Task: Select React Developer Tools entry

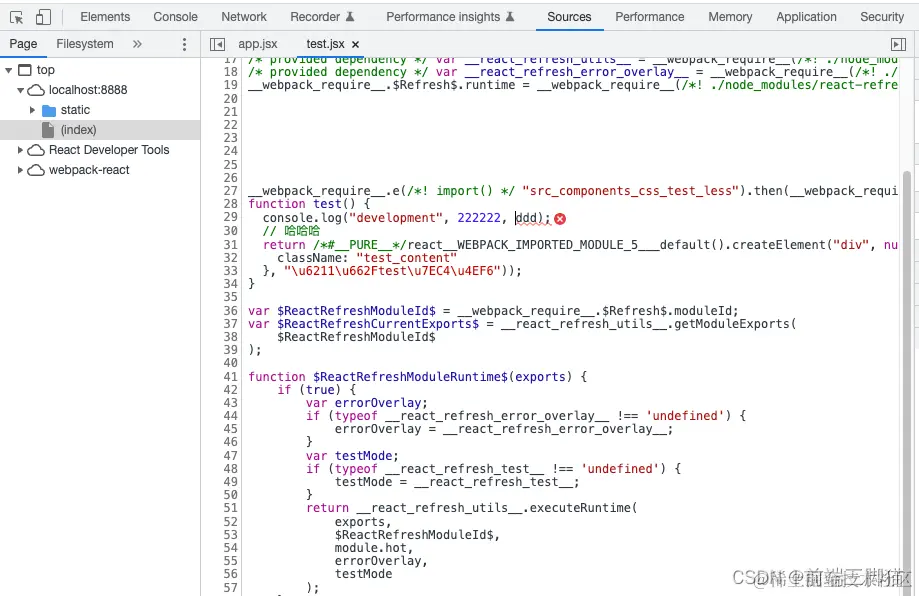Action: pyautogui.click(x=109, y=149)
